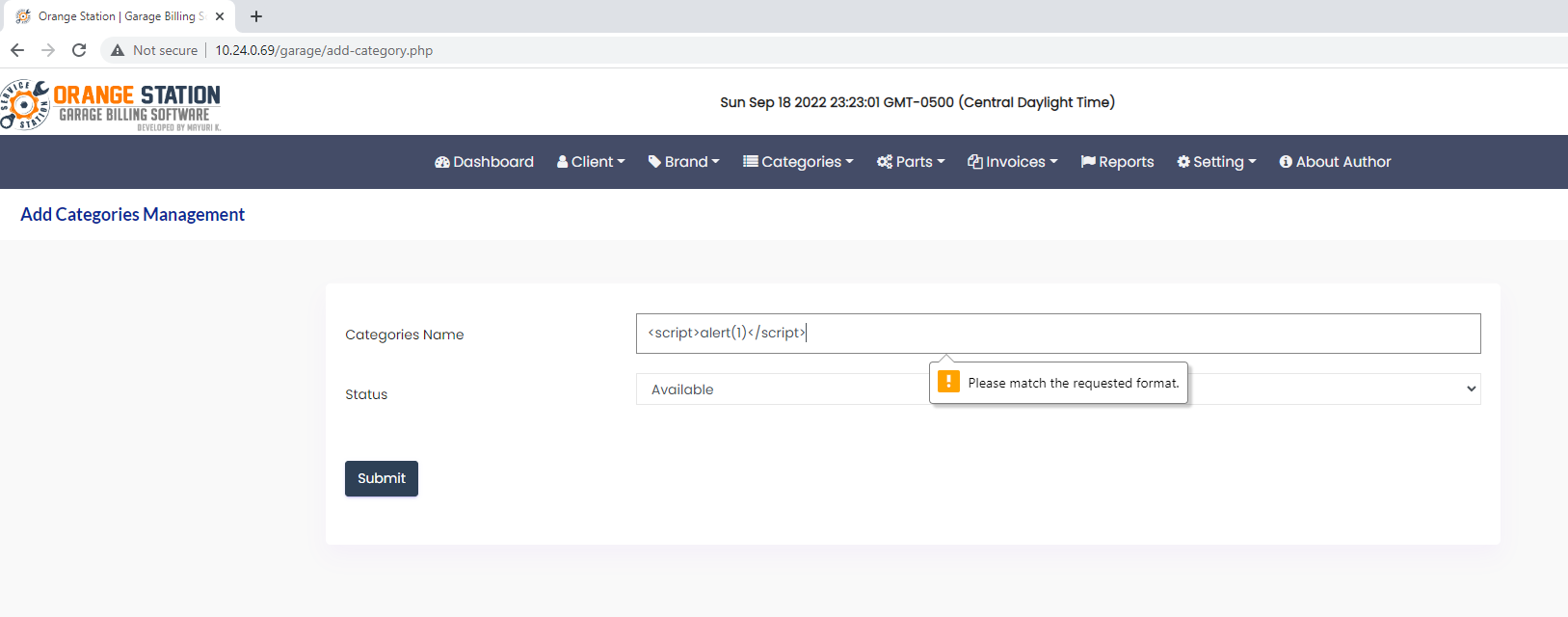Open a new browser tab with plus icon
Screen dimensions: 1568x617
click(x=256, y=16)
